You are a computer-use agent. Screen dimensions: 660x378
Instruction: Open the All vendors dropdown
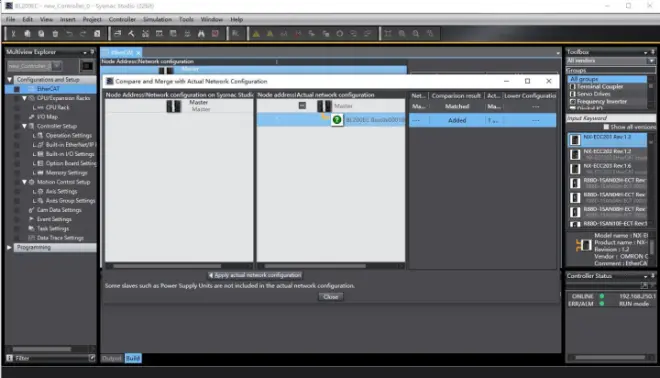click(651, 61)
